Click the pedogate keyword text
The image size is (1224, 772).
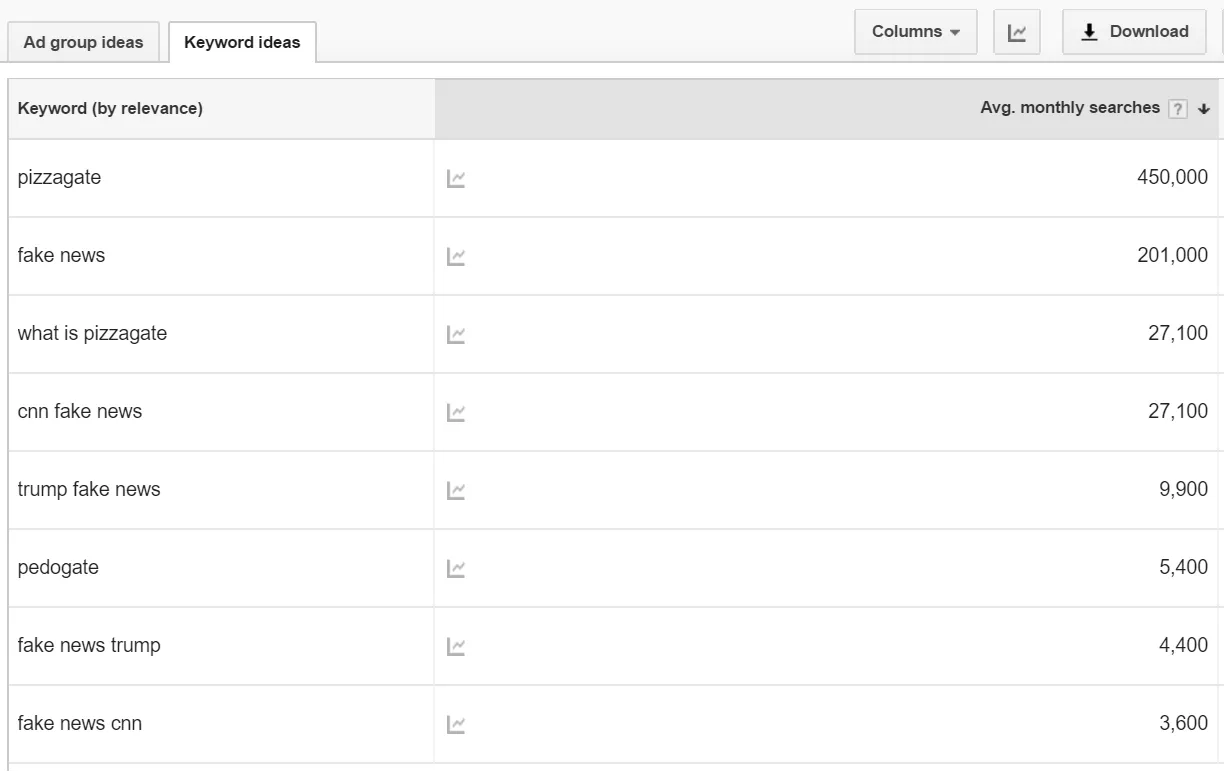click(58, 568)
